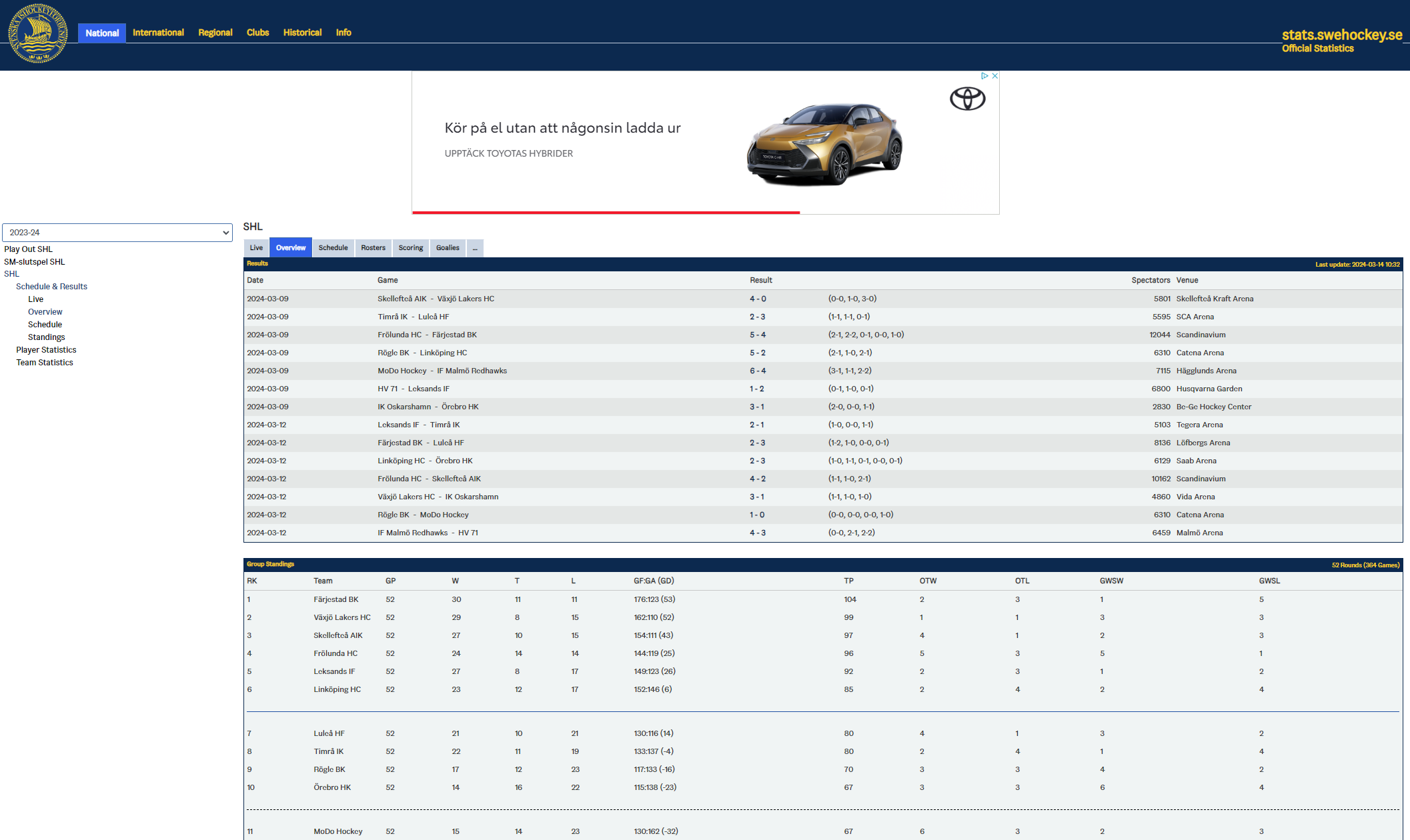Switch to the Schedule tab
This screenshot has height=840, width=1410.
[x=333, y=248]
